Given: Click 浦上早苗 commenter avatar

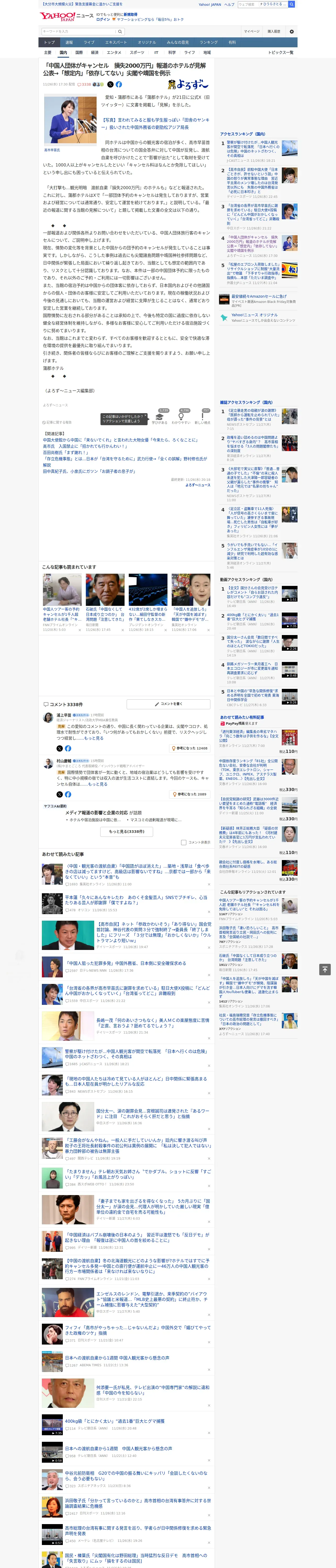Looking at the screenshot, I should 48,718.
